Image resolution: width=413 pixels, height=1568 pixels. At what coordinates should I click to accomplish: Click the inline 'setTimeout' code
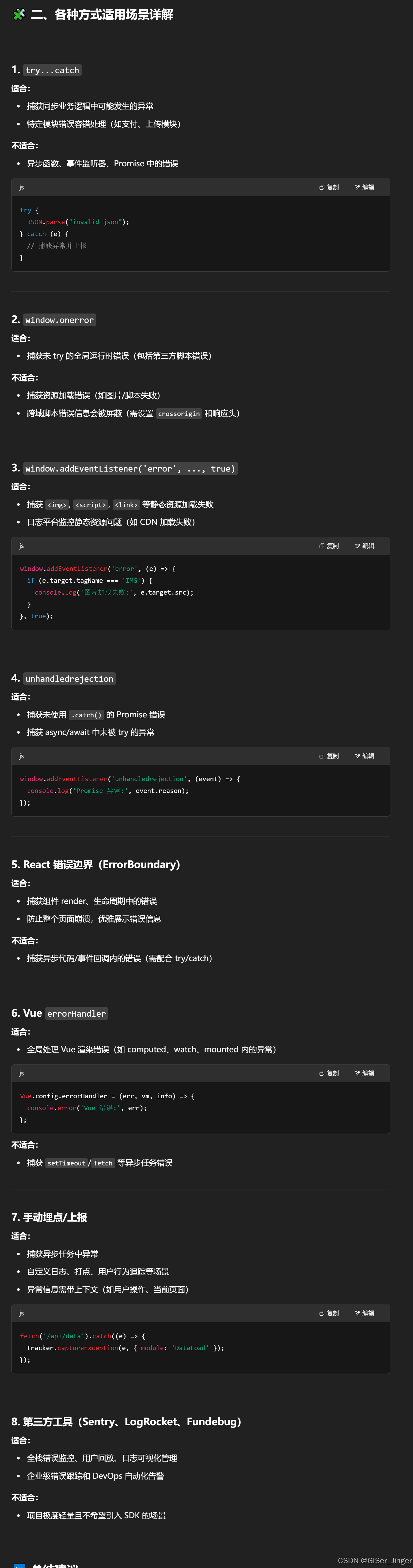click(x=66, y=1163)
